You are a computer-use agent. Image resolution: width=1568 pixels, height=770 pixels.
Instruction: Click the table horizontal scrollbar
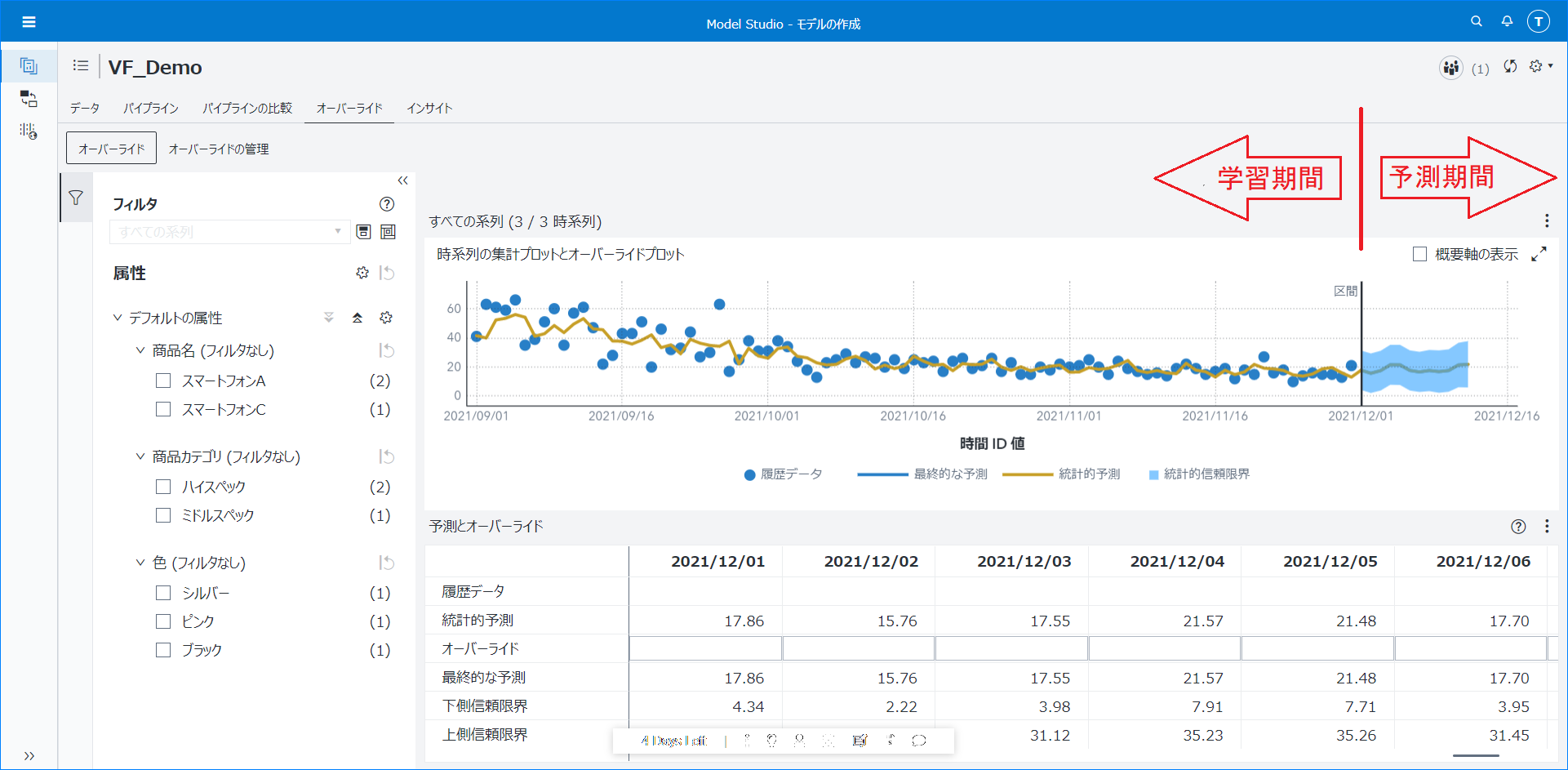pyautogui.click(x=1476, y=756)
